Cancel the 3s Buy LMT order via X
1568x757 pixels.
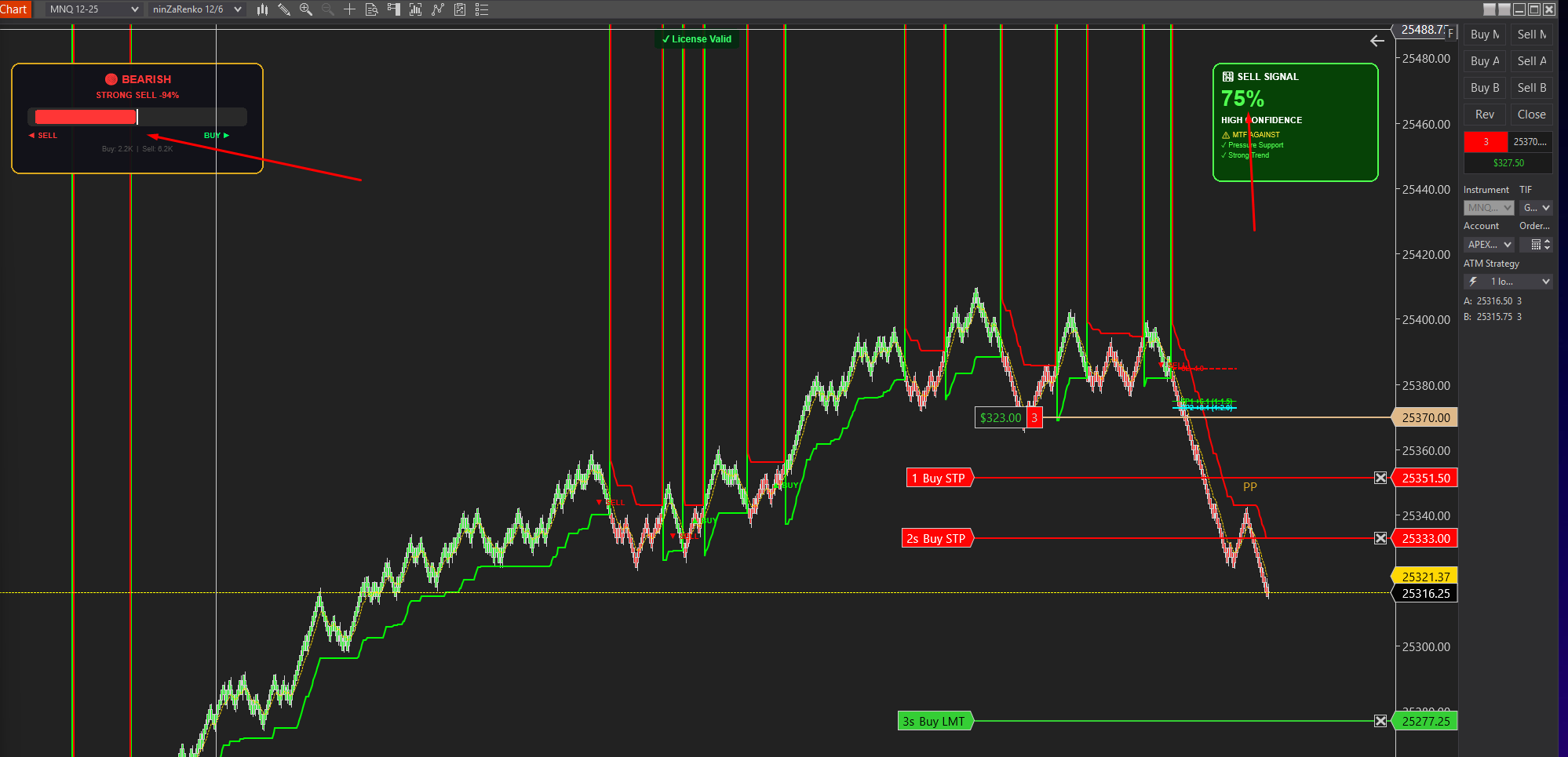[1380, 720]
